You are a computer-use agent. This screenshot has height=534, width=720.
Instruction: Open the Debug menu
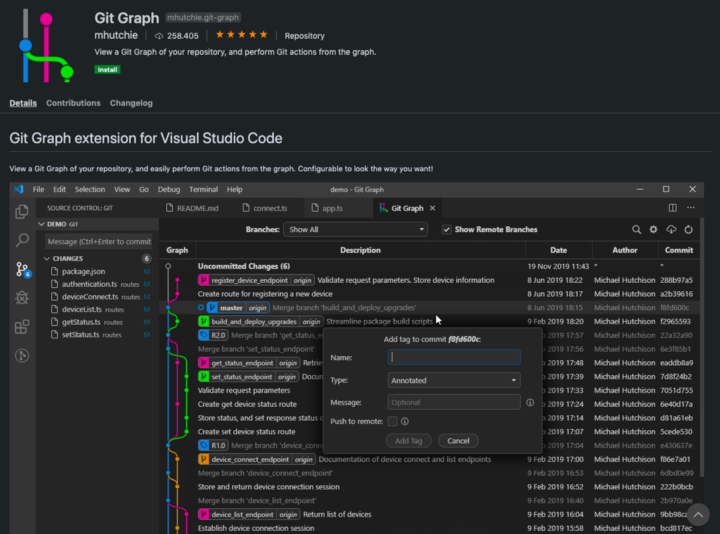[x=169, y=190]
